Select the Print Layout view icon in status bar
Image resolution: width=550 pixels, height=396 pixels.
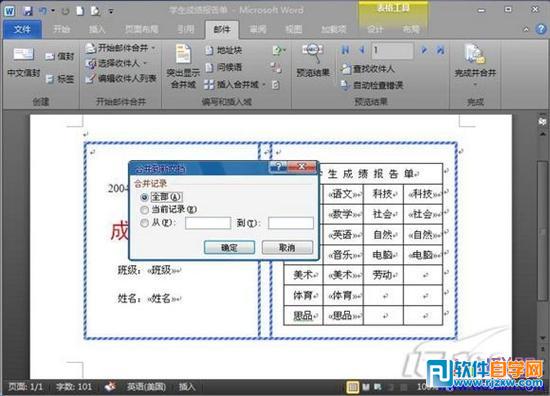tap(352, 387)
